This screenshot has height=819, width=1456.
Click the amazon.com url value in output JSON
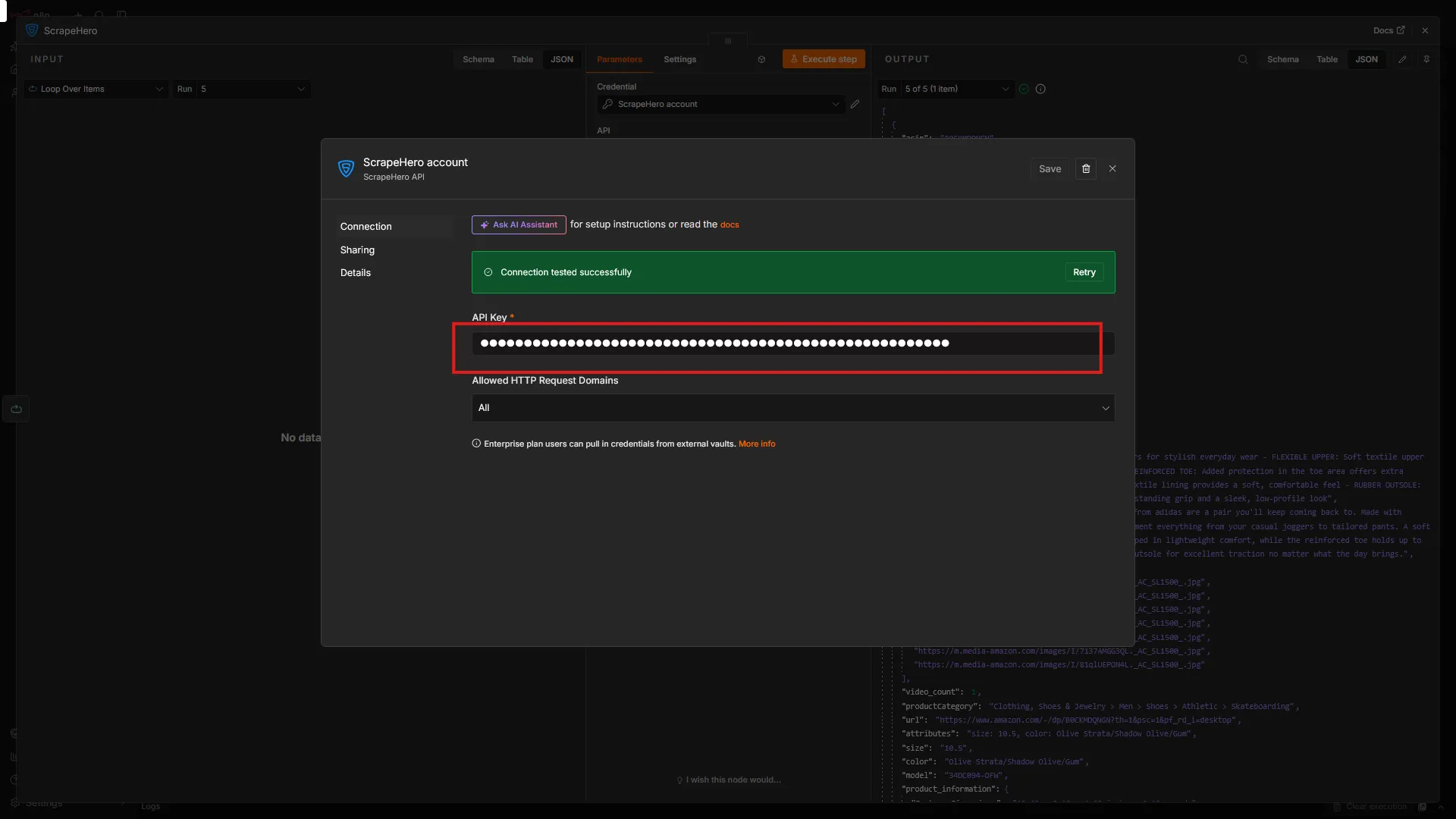pyautogui.click(x=1087, y=720)
